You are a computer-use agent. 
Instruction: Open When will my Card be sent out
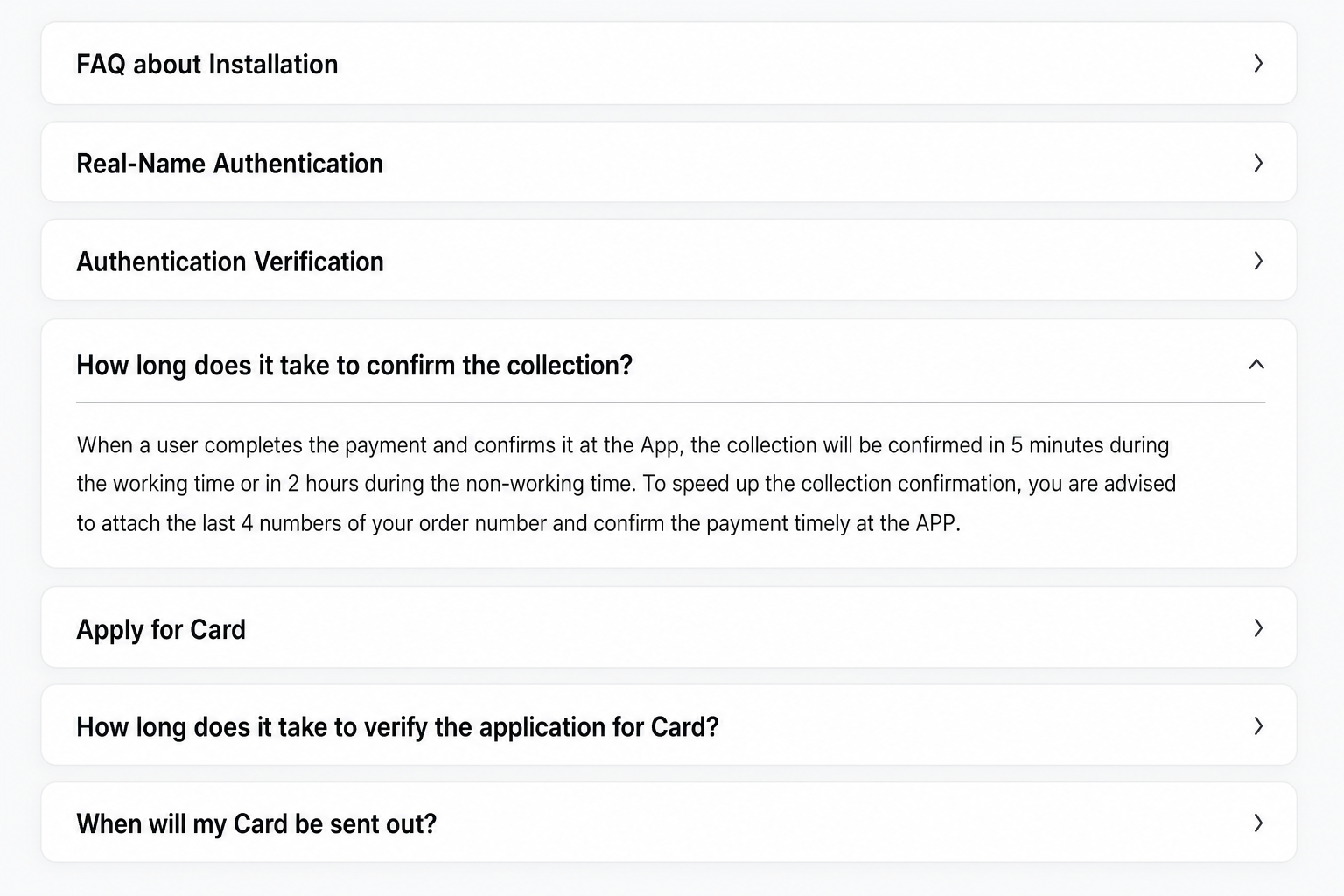coord(256,824)
